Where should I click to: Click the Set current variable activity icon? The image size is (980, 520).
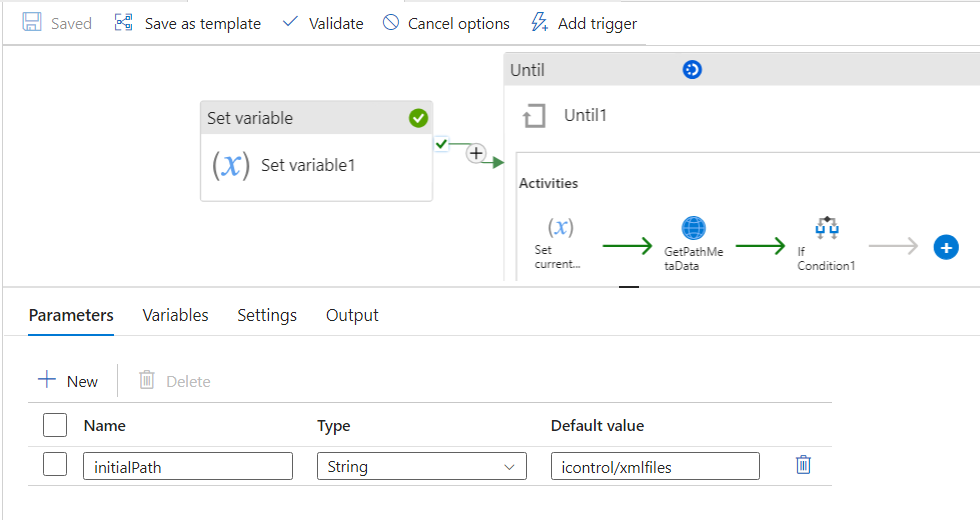[561, 228]
